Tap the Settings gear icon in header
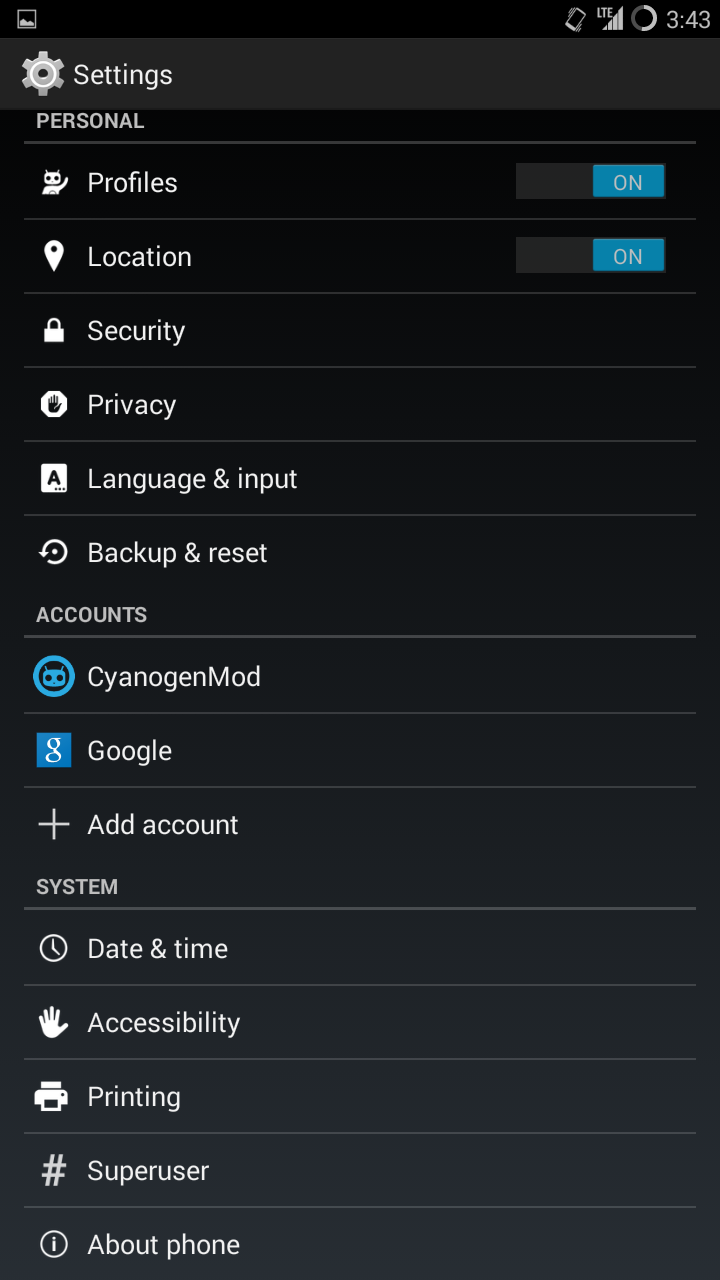 42,74
